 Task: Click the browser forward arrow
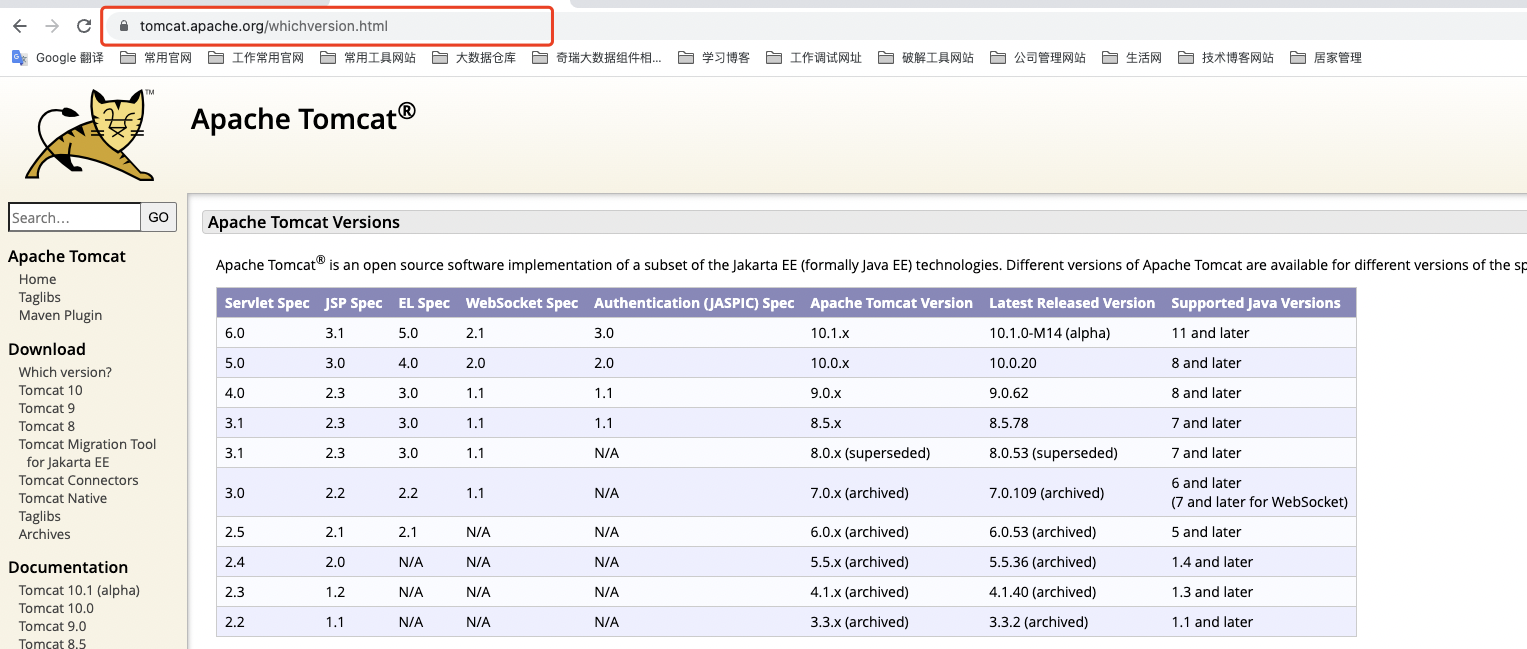point(52,26)
